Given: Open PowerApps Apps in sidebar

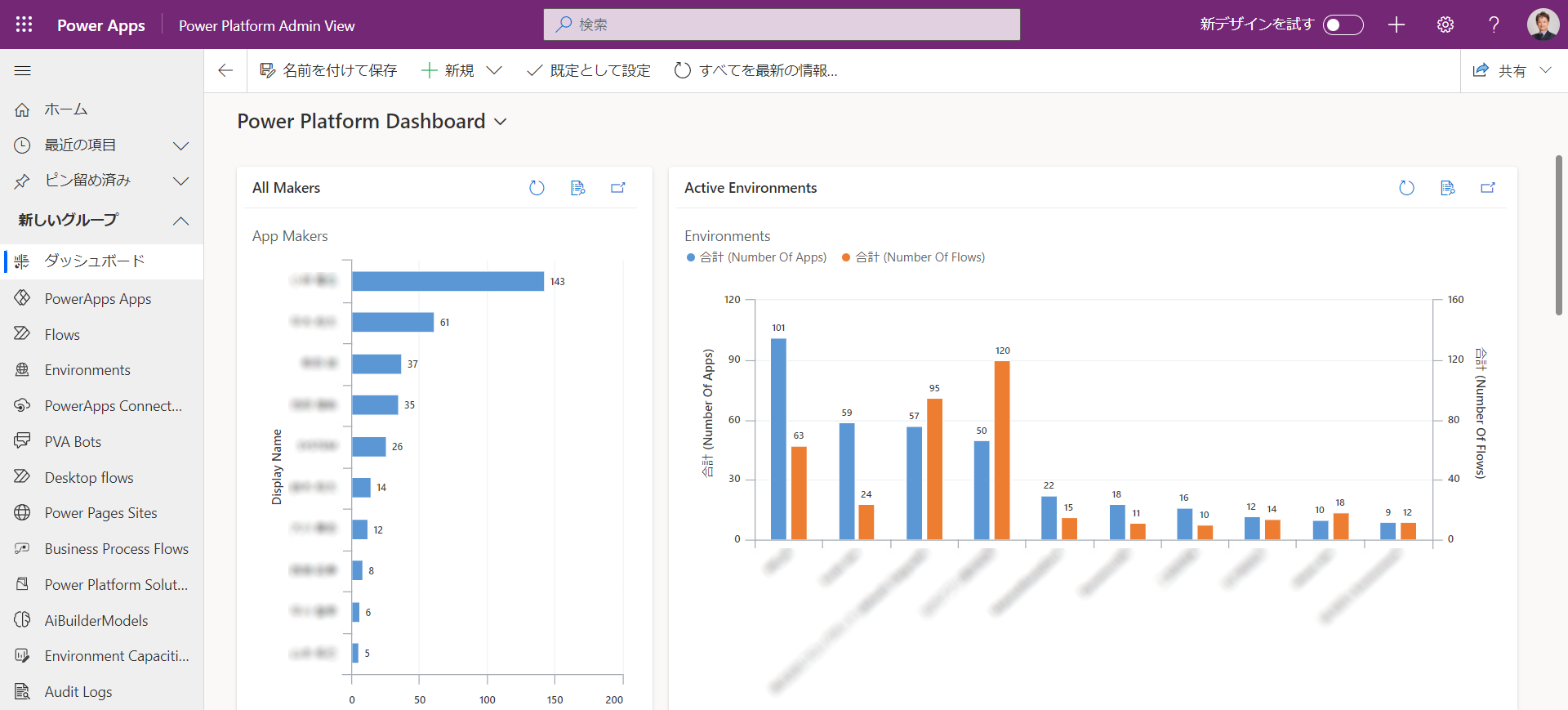Looking at the screenshot, I should 101,299.
